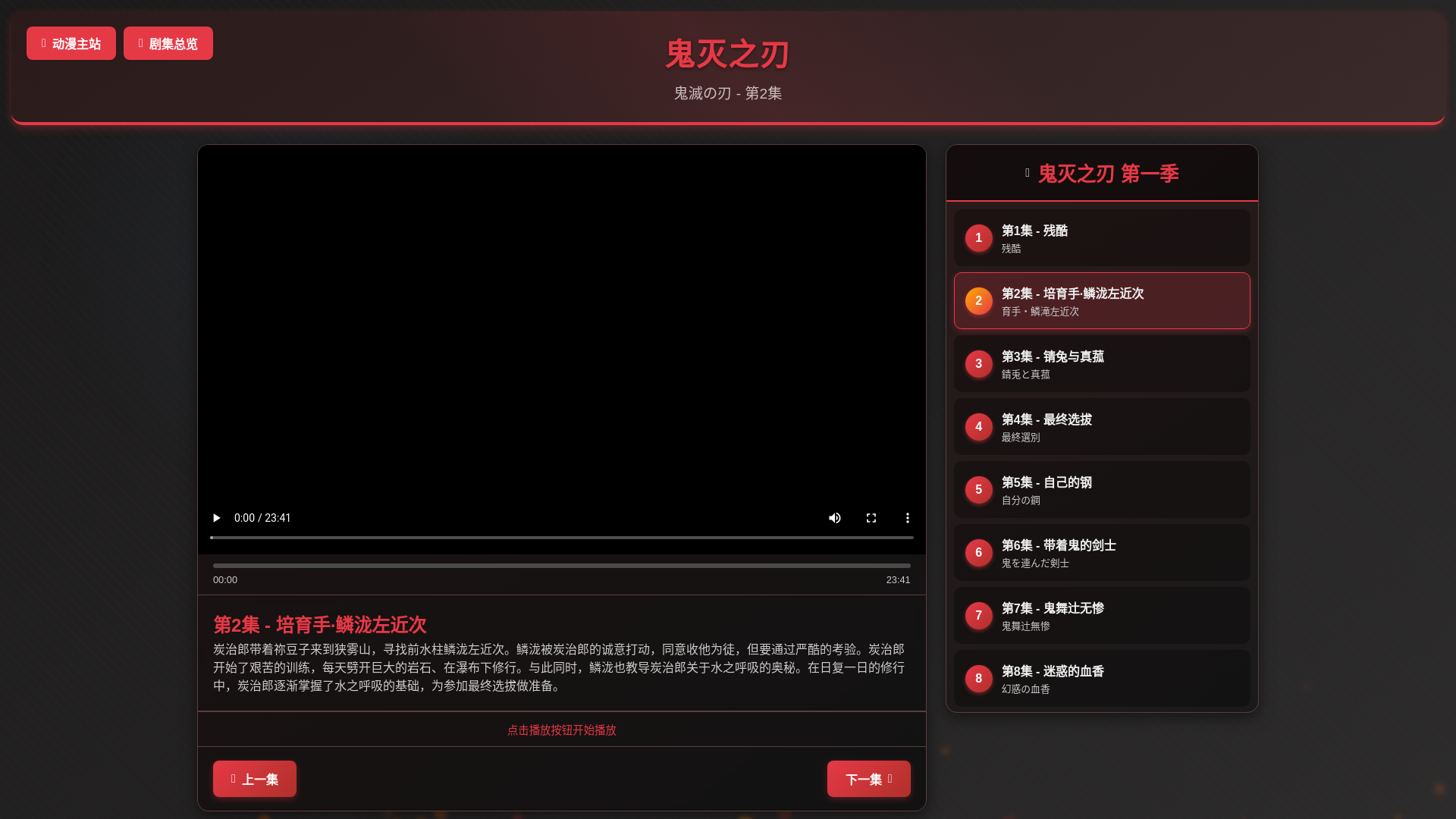The height and width of the screenshot is (819, 1456).
Task: Play the video with the play icon
Action: [x=216, y=518]
